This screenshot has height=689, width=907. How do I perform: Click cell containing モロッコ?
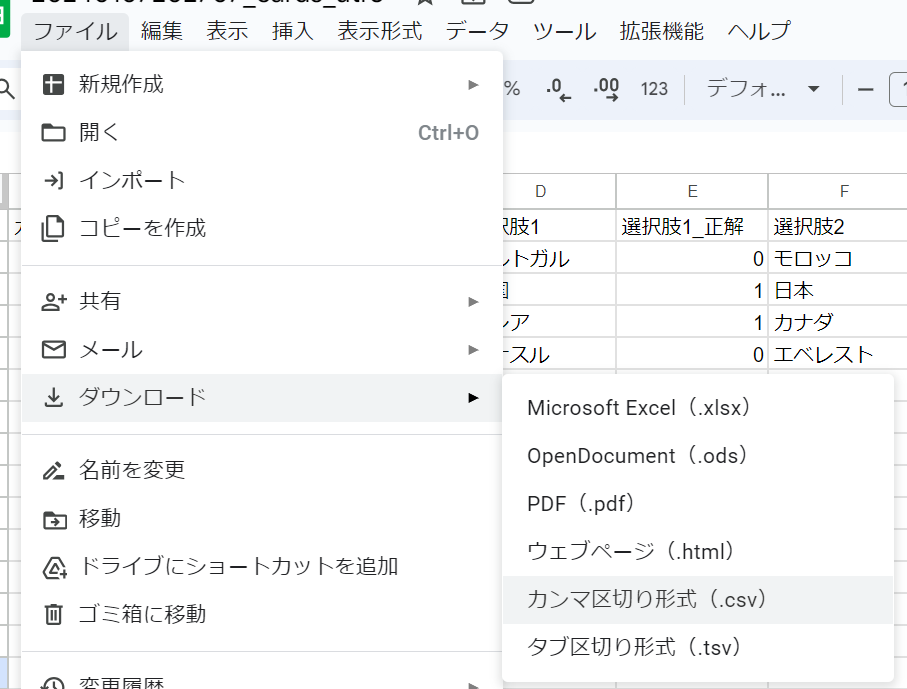click(x=838, y=259)
